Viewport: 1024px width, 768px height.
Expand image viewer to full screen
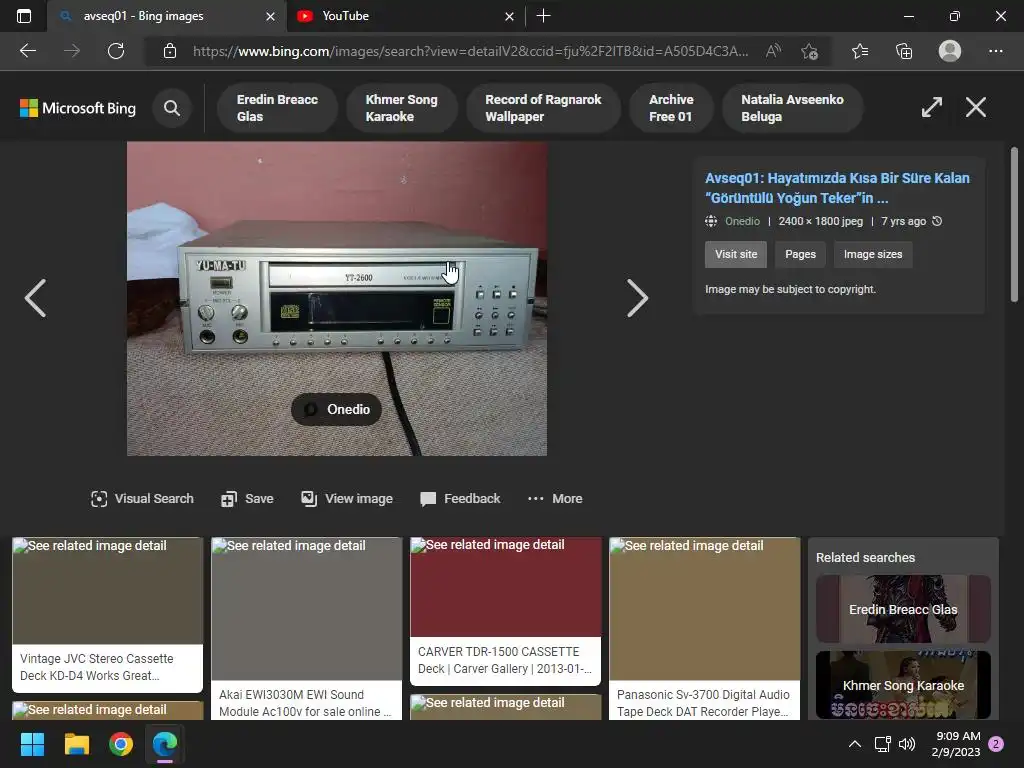coord(932,107)
